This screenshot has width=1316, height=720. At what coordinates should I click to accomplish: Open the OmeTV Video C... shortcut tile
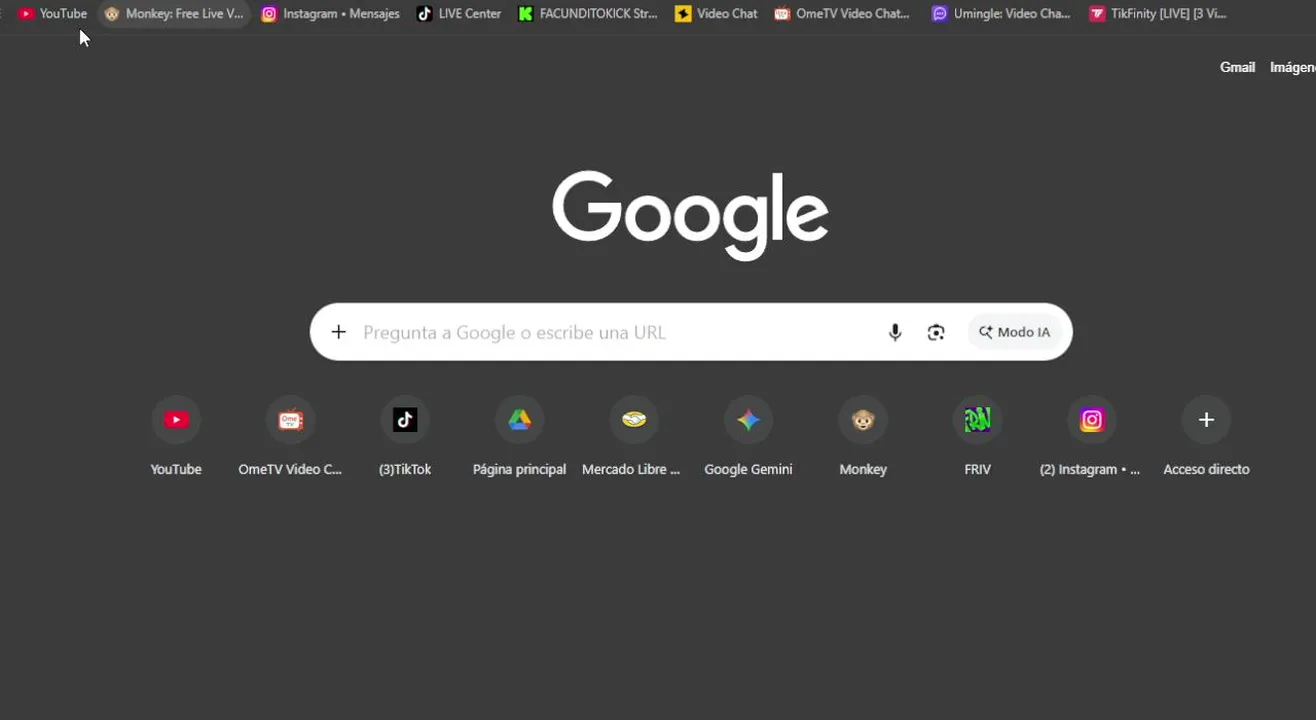290,436
